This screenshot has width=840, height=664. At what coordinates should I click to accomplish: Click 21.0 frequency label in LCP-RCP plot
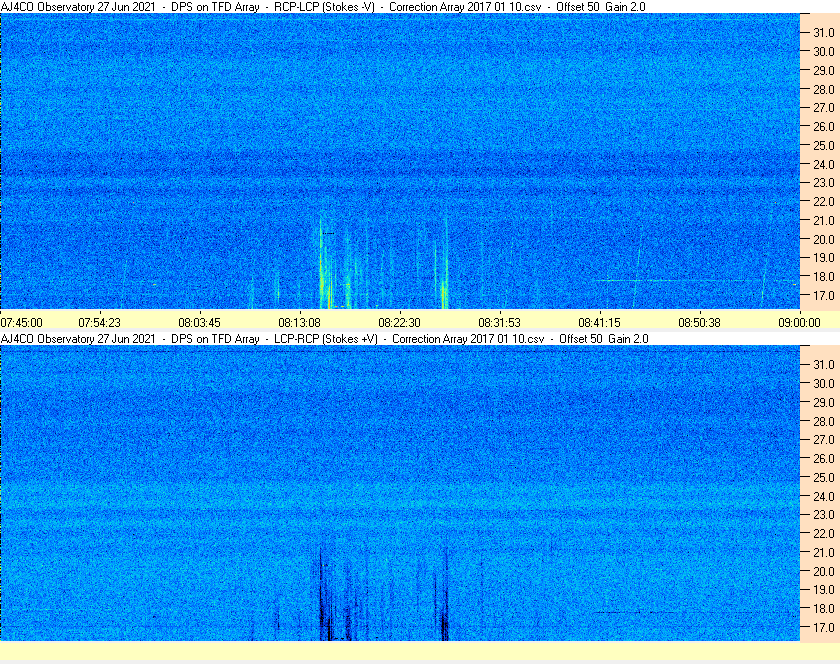[824, 552]
